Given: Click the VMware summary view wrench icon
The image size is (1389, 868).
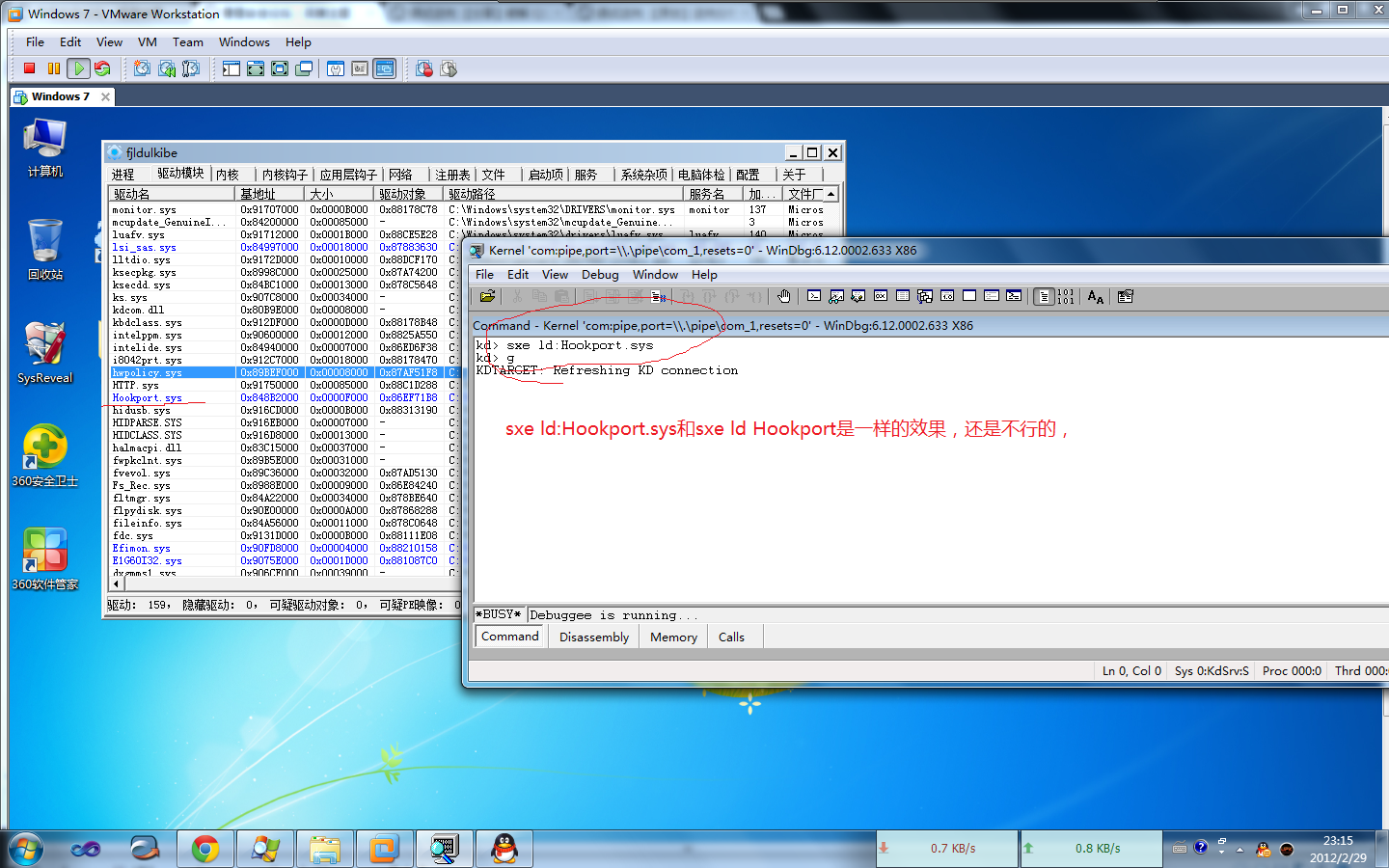Looking at the screenshot, I should (x=336, y=68).
